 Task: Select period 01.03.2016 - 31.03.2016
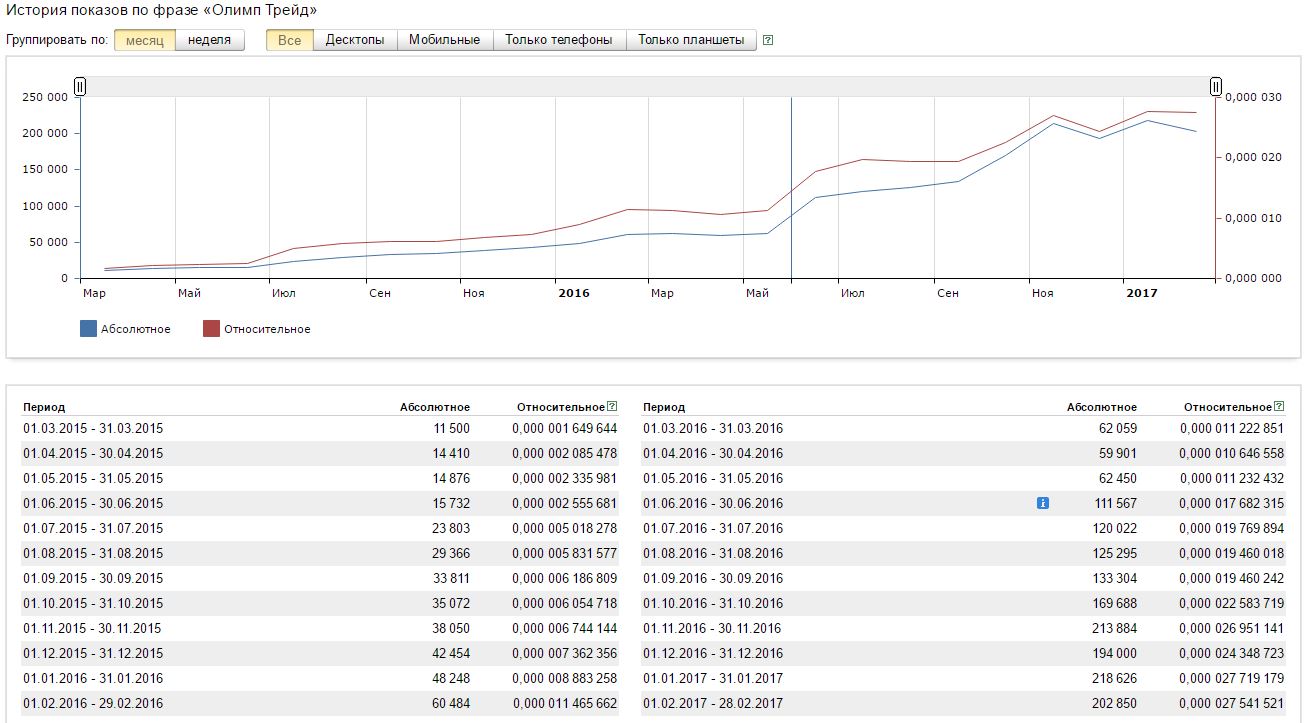point(713,428)
